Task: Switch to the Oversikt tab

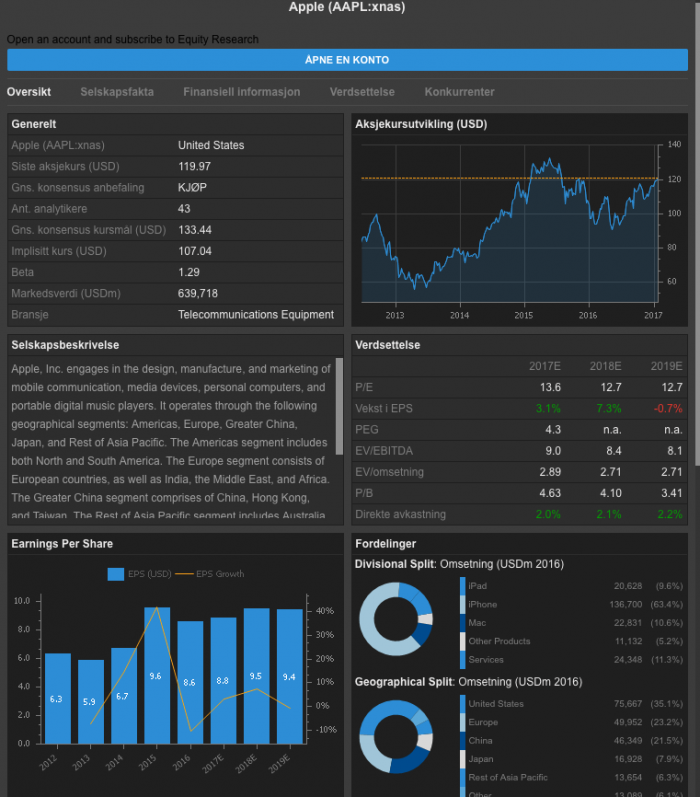Action: [28, 92]
